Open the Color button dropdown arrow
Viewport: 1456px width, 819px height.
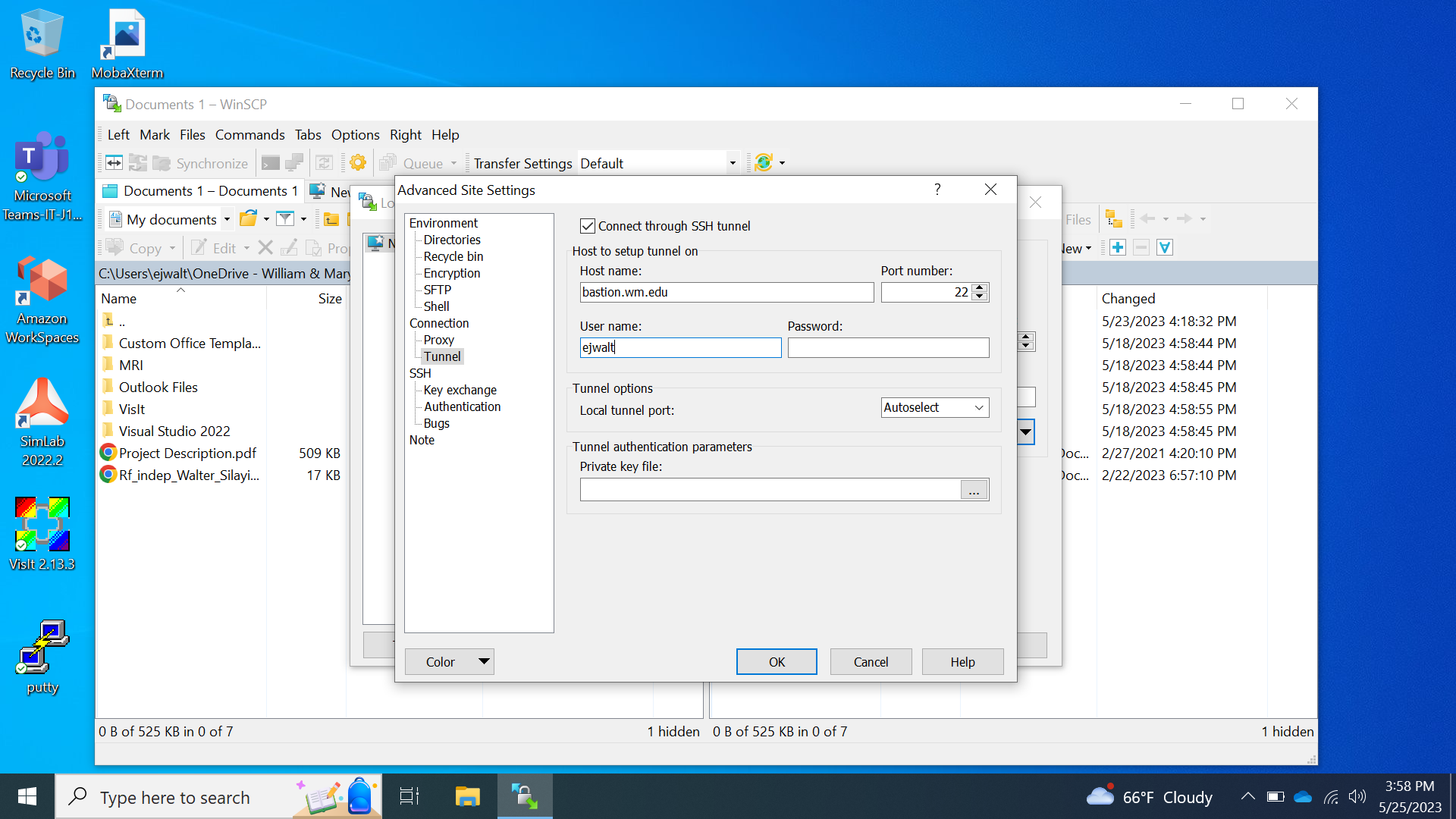click(x=484, y=661)
